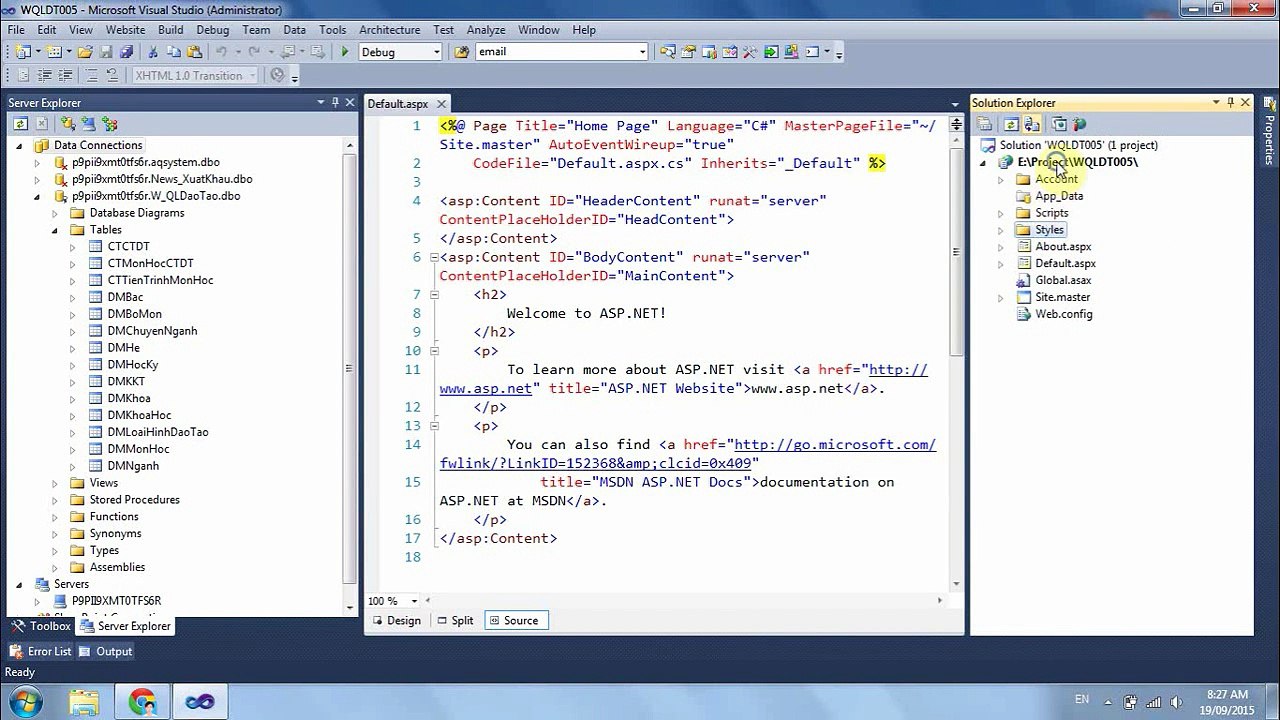Expand the Default.aspx node in Solution Explorer
The height and width of the screenshot is (720, 1280).
click(1000, 264)
